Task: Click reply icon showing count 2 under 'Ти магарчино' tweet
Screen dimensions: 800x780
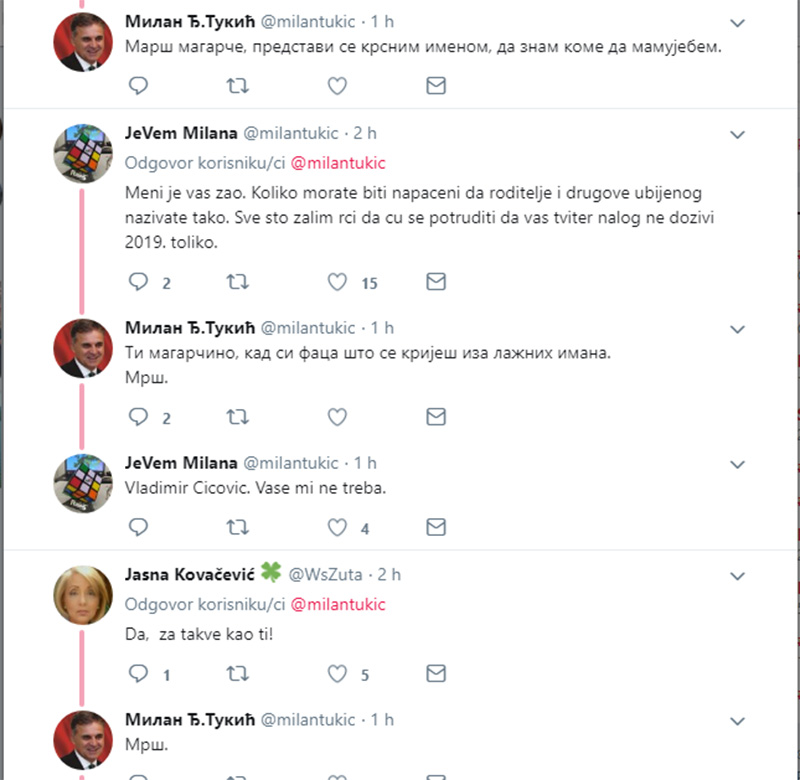Action: tap(138, 417)
